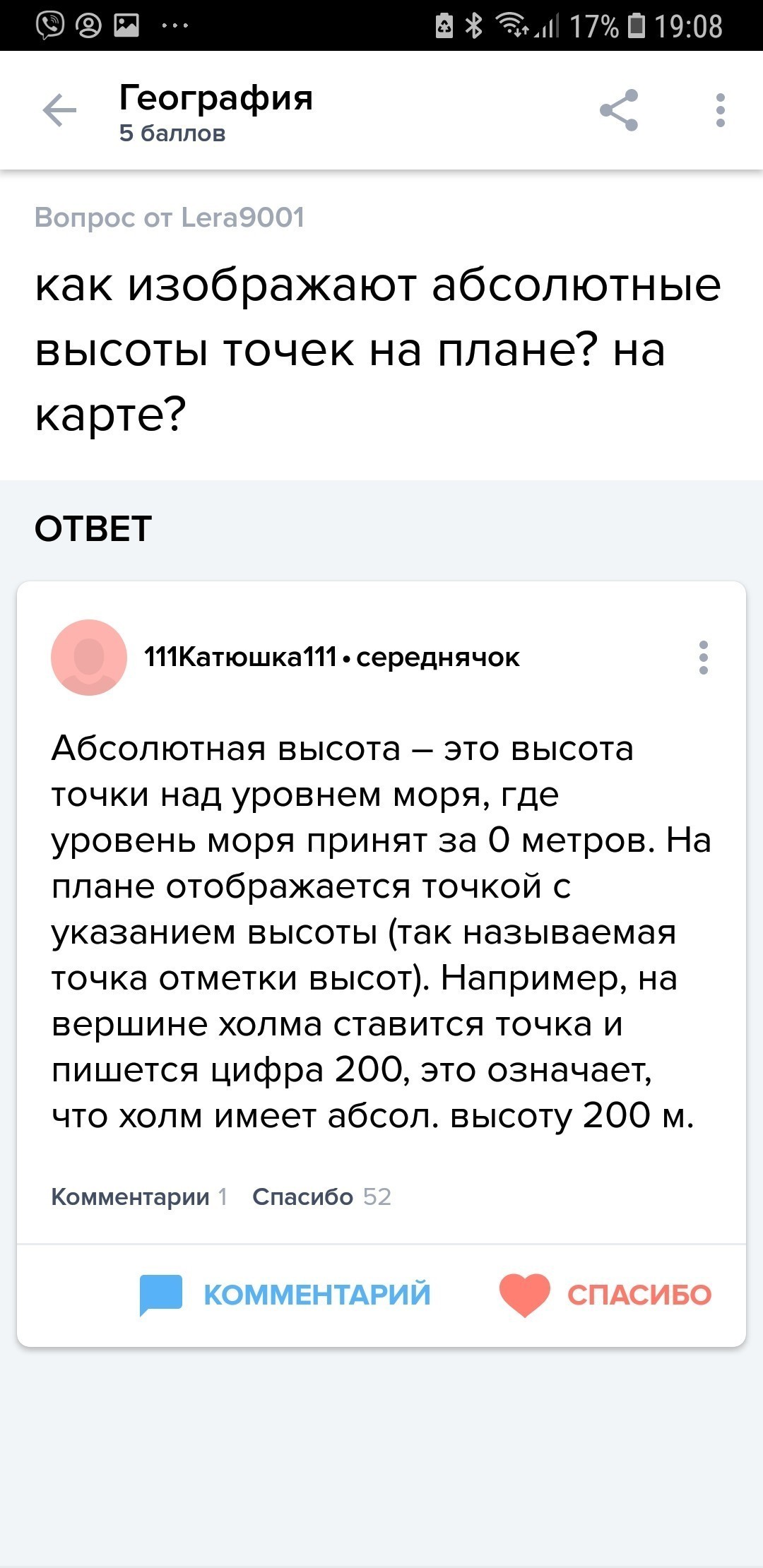Tap the red heart icon

(524, 1295)
